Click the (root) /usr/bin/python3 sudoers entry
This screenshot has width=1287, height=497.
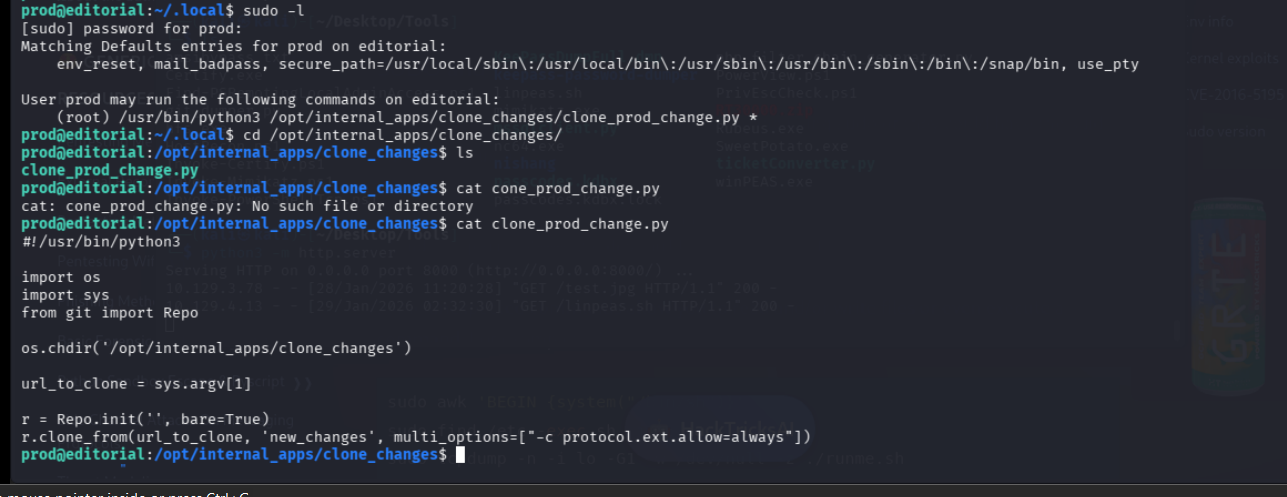tap(394, 117)
